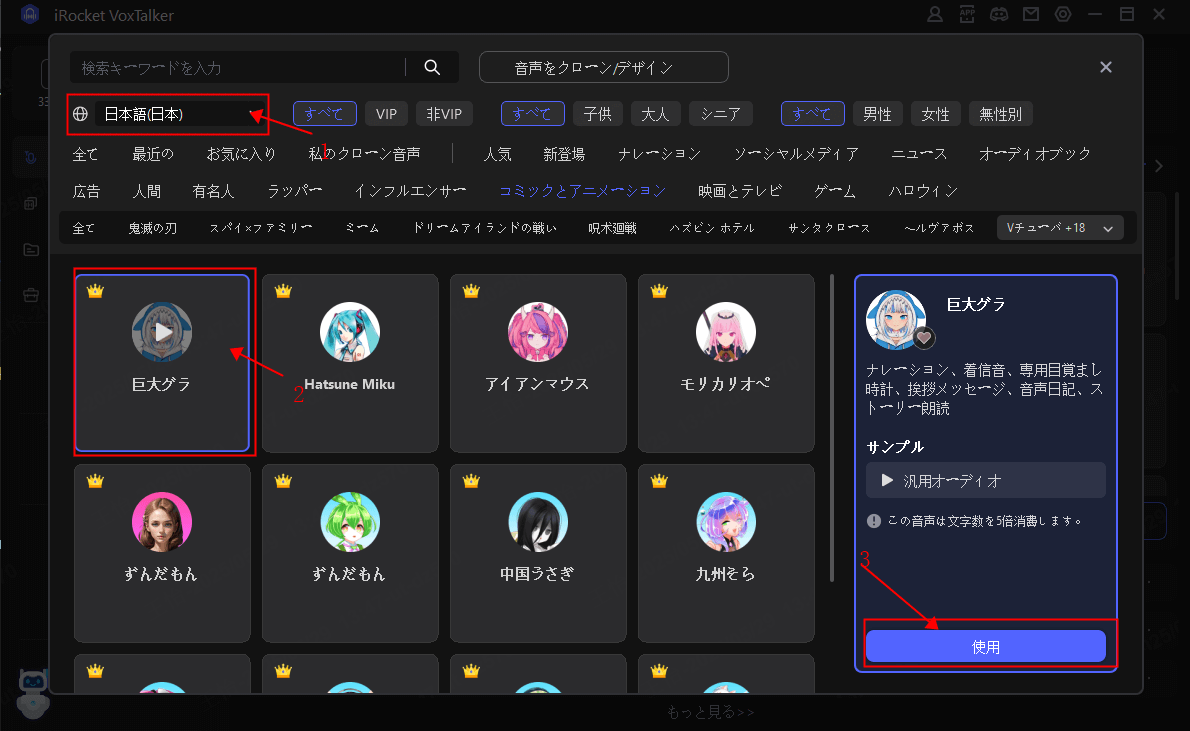Click the もっと見る>> link
The width and height of the screenshot is (1190, 731).
click(x=710, y=712)
